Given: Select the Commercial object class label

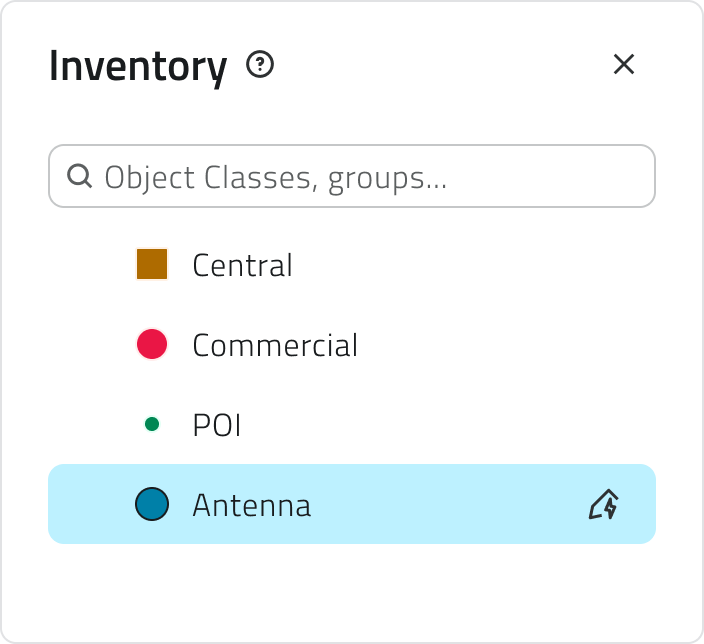Looking at the screenshot, I should 275,345.
